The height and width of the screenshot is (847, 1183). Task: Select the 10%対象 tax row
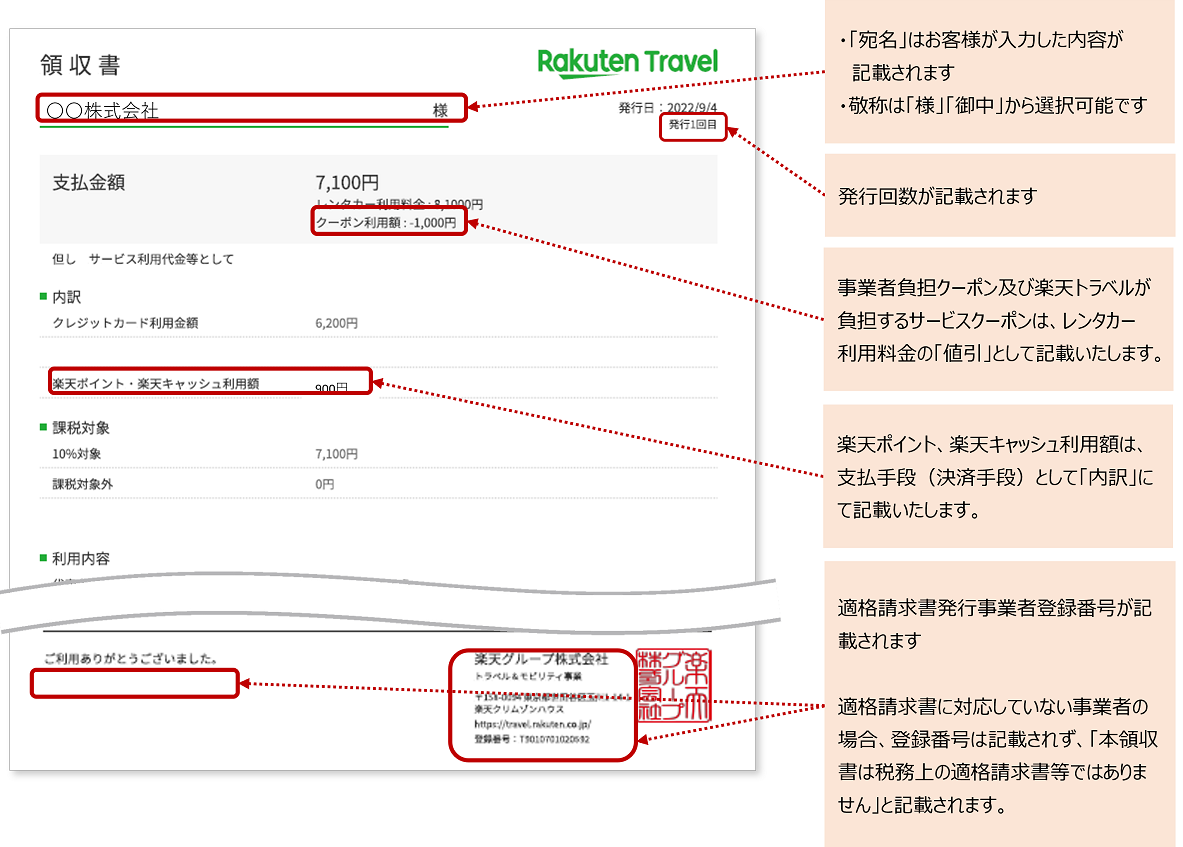(200, 452)
